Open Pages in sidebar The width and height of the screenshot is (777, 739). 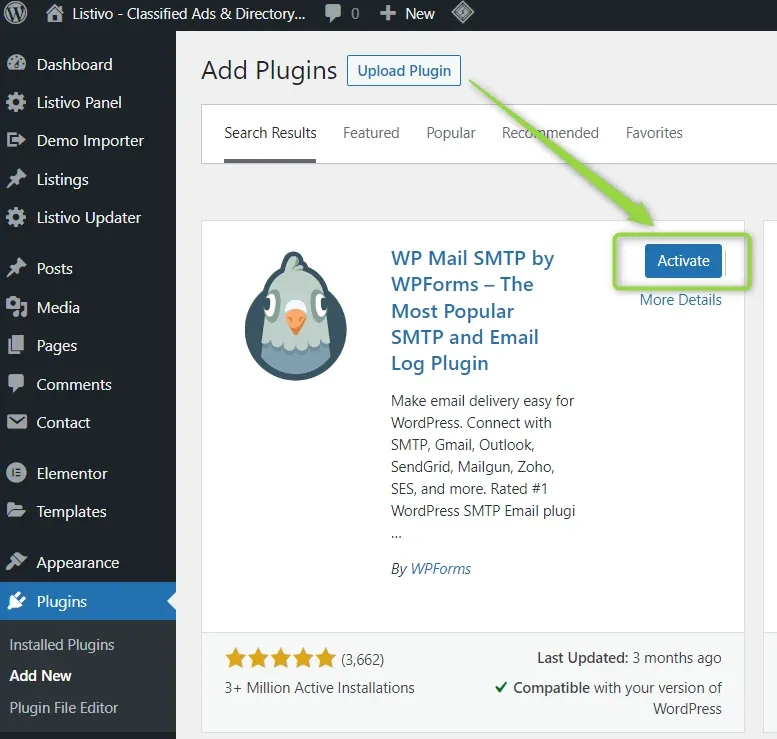click(57, 346)
